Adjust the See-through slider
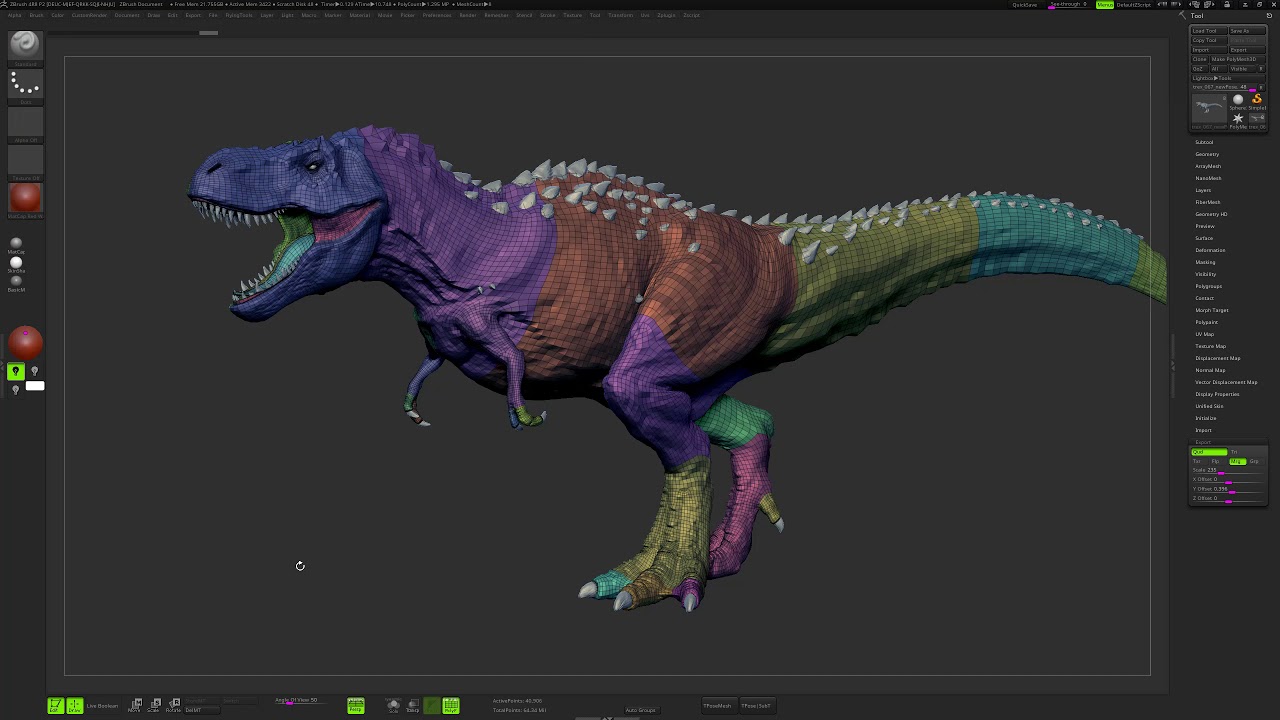The height and width of the screenshot is (720, 1280). [1068, 5]
